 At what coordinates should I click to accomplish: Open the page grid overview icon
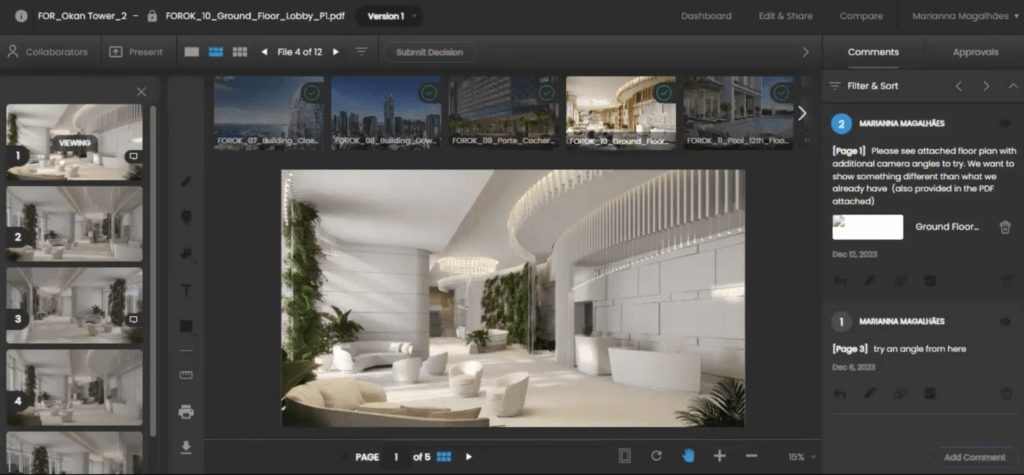click(x=444, y=457)
